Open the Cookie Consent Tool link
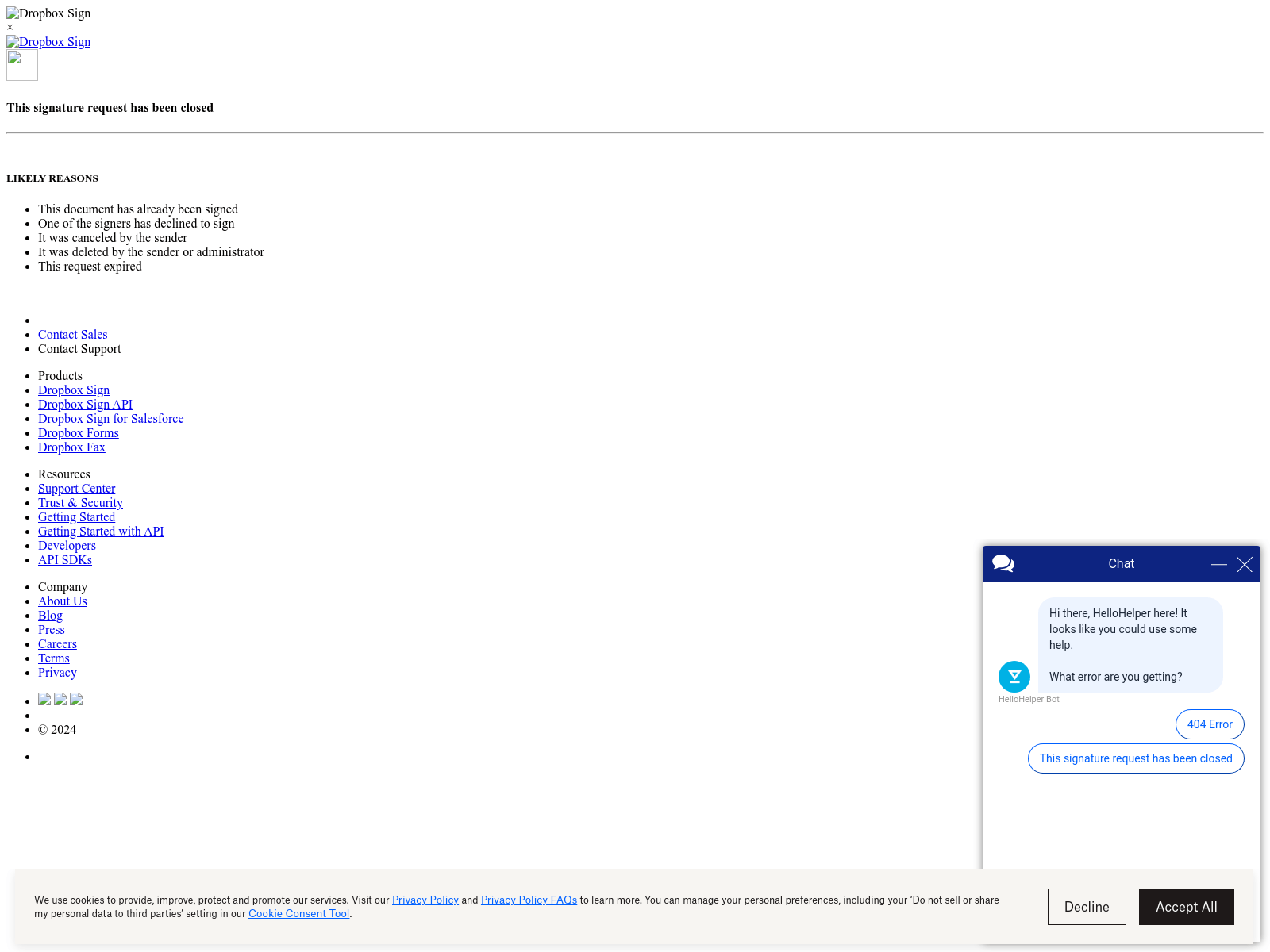This screenshot has height=952, width=1270. click(299, 913)
